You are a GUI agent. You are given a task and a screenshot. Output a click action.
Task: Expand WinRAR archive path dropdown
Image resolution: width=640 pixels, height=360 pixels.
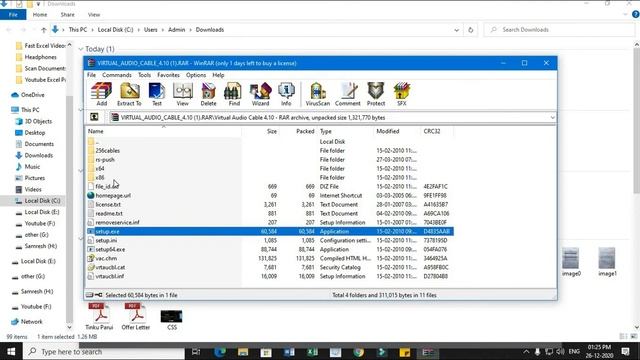click(552, 118)
